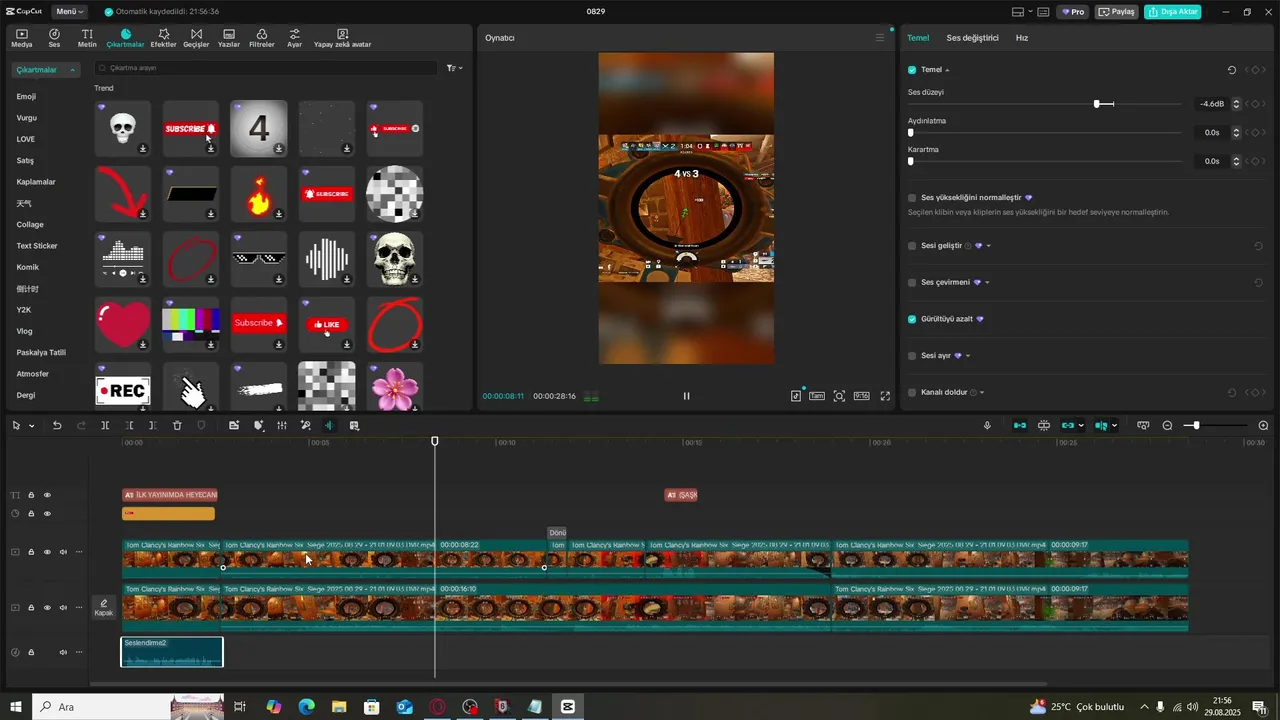
Task: Select the İLK YAYINIMDA HEYECAN text clip
Action: click(169, 495)
